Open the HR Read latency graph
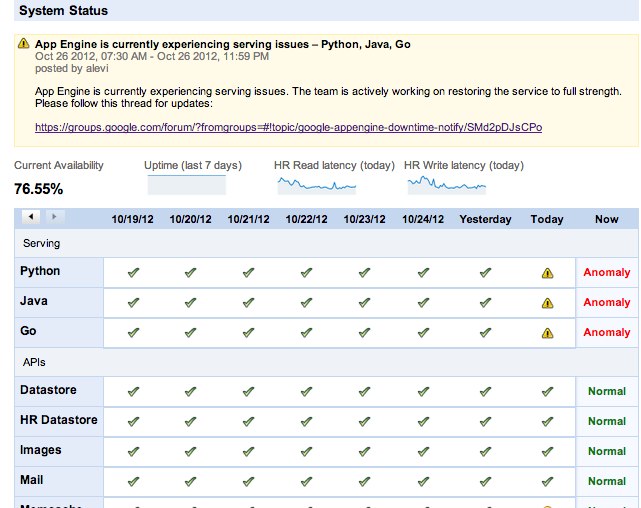This screenshot has width=641, height=508. [x=314, y=184]
